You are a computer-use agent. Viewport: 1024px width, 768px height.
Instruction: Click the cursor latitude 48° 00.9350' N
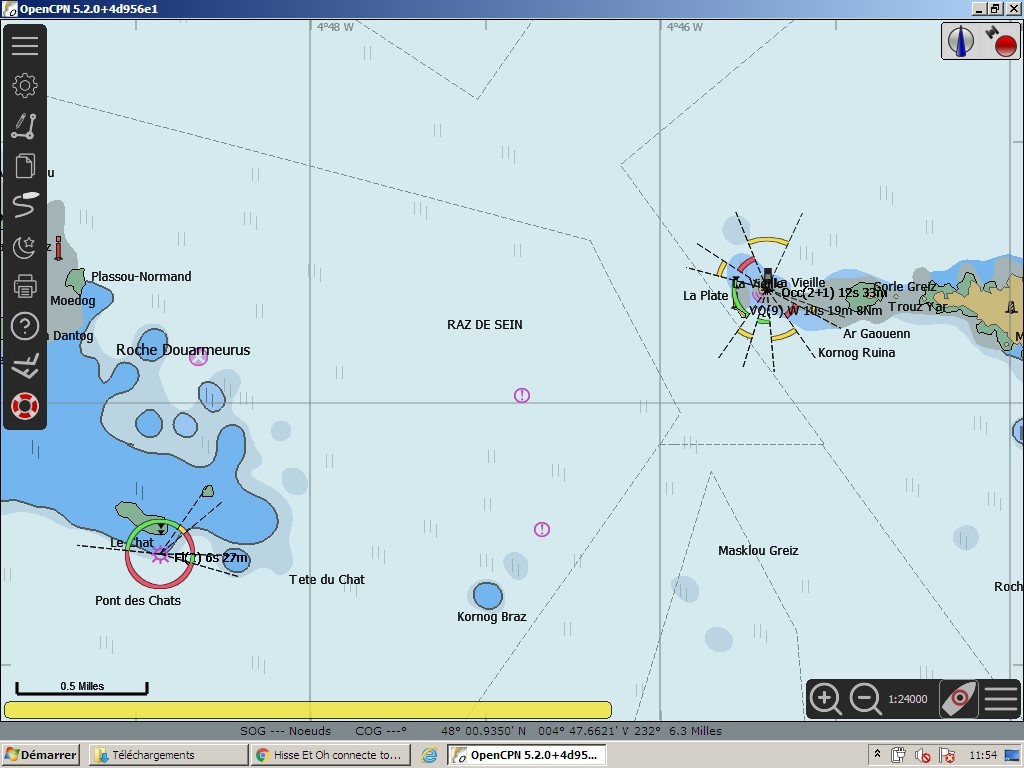click(x=483, y=731)
